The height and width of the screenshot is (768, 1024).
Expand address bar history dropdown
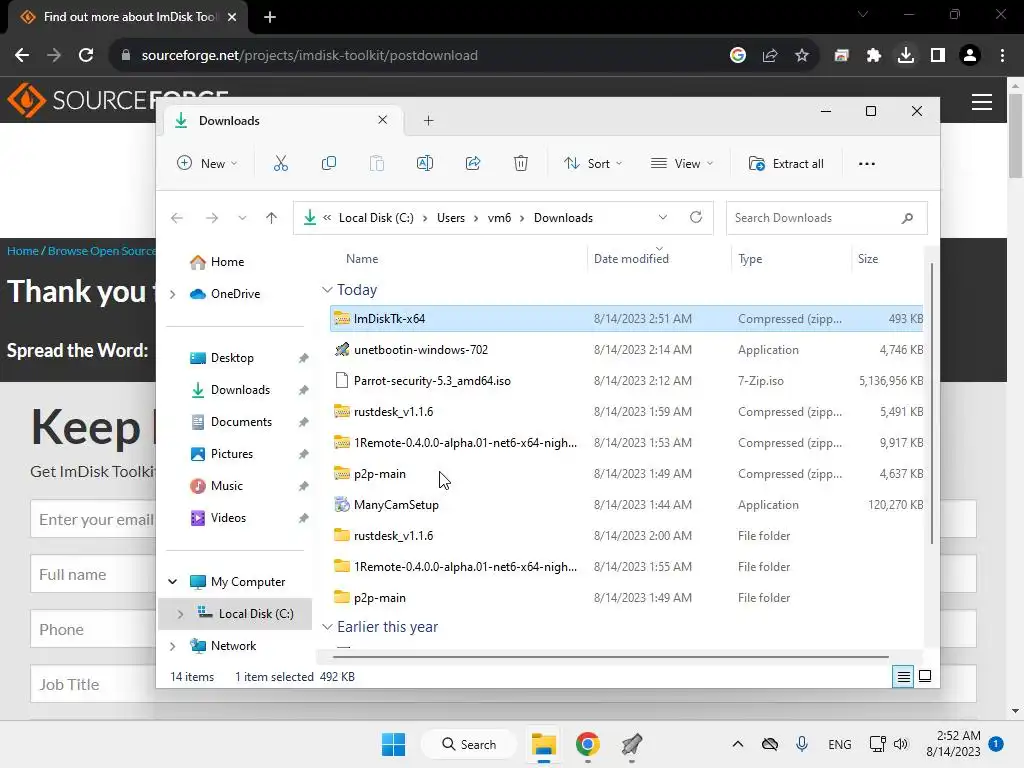[x=663, y=217]
